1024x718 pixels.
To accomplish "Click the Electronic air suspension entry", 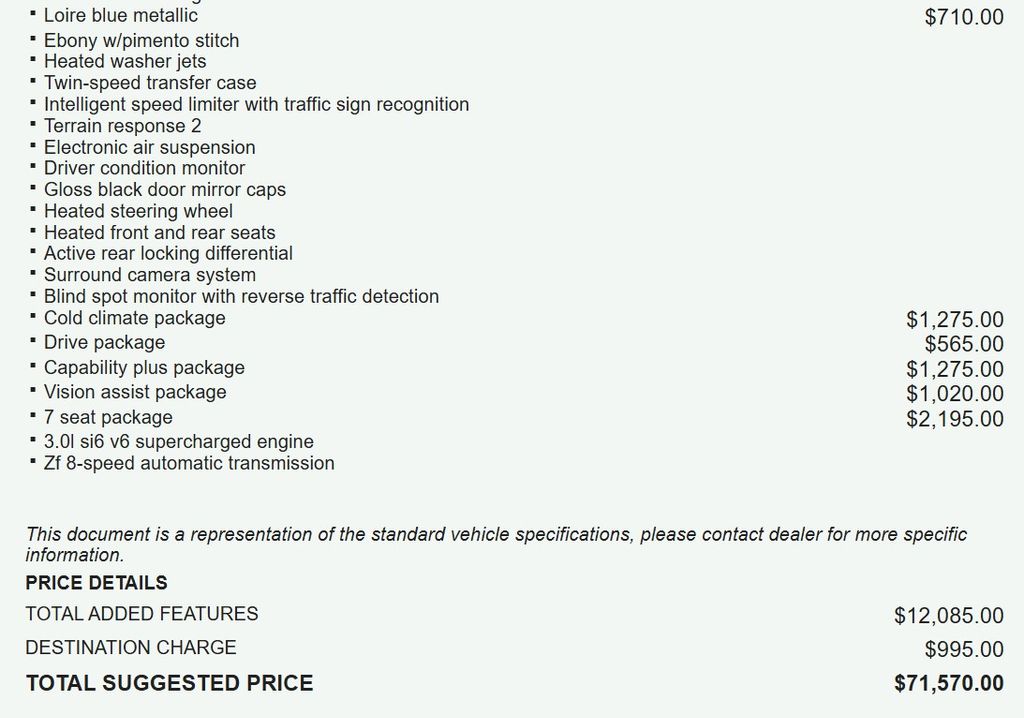I will 149,148.
